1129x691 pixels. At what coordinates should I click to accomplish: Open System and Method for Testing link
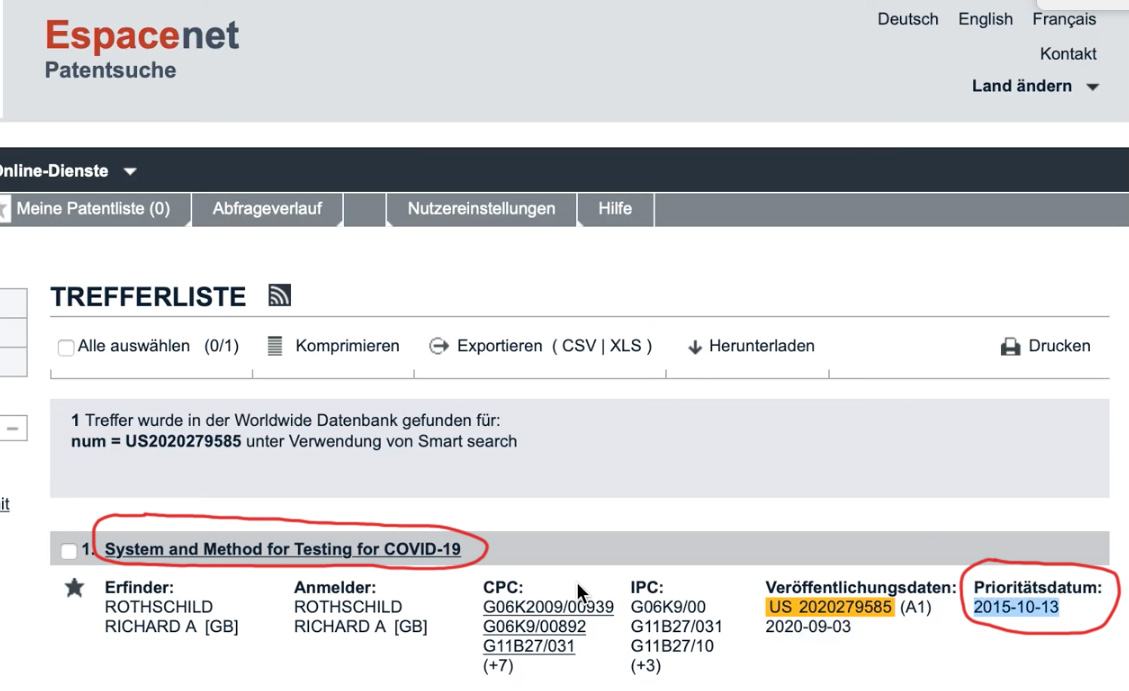(282, 549)
